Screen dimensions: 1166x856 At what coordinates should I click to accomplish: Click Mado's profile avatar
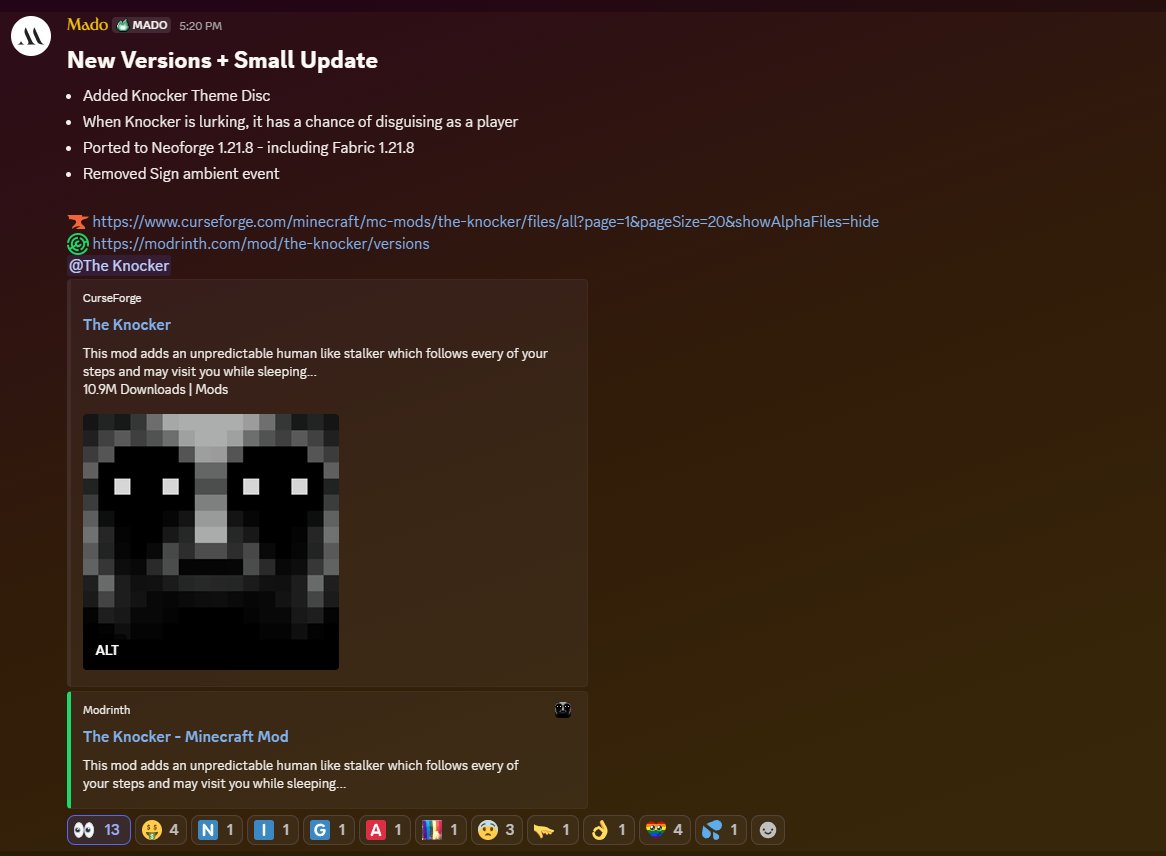point(30,36)
